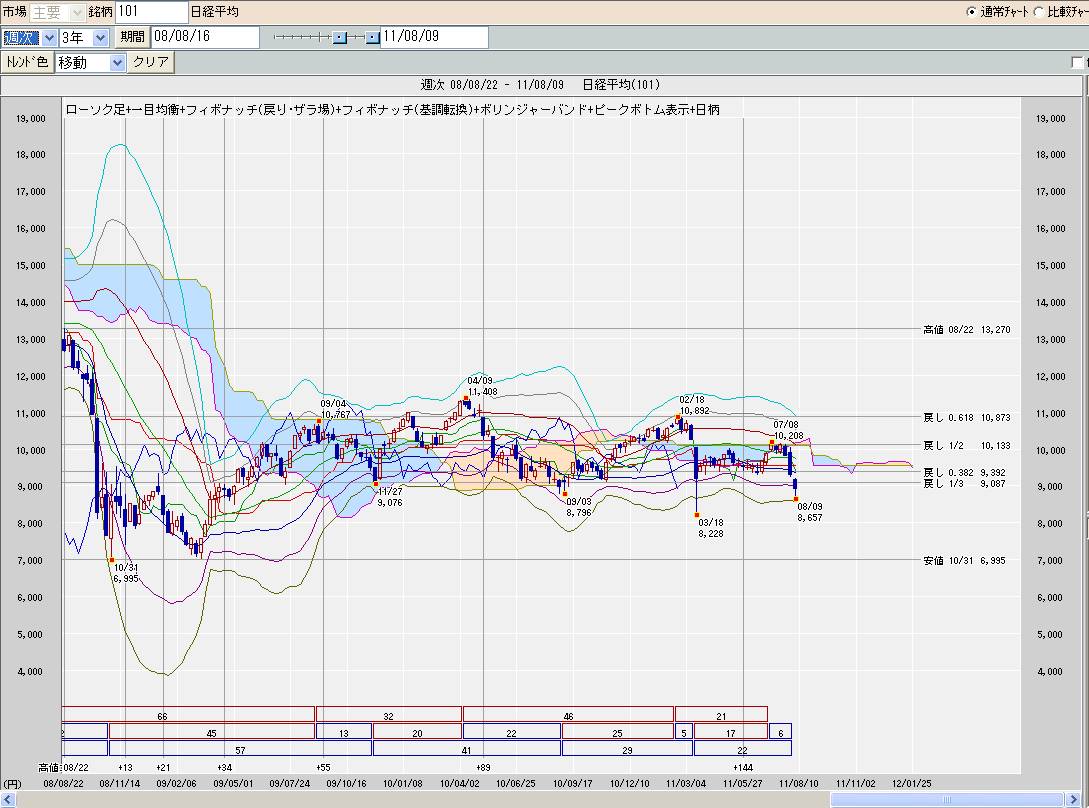Click the 09/03 8,796 bottom label
Image resolution: width=1089 pixels, height=808 pixels.
tap(579, 507)
